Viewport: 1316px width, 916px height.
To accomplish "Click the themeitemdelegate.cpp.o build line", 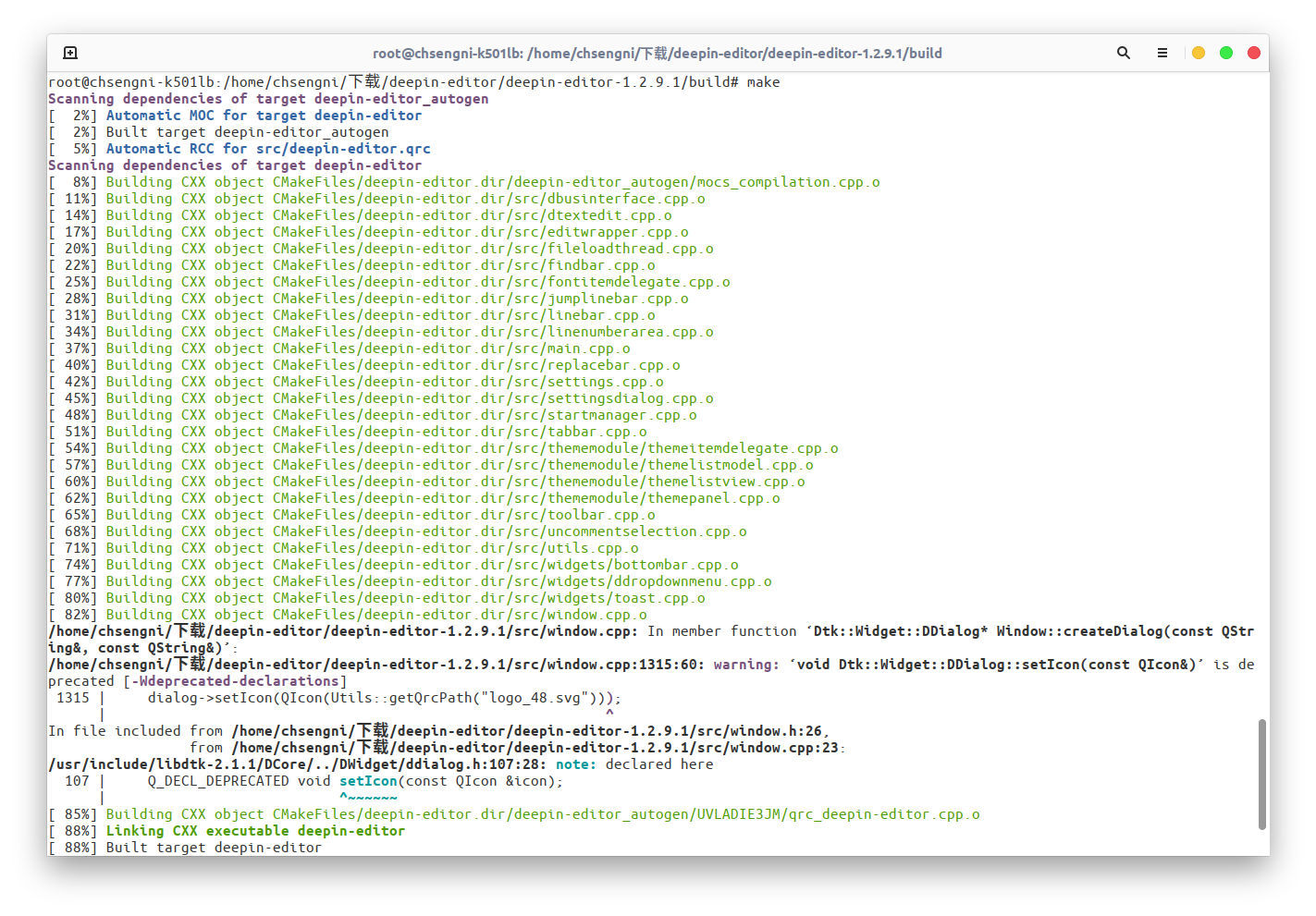I will (443, 448).
